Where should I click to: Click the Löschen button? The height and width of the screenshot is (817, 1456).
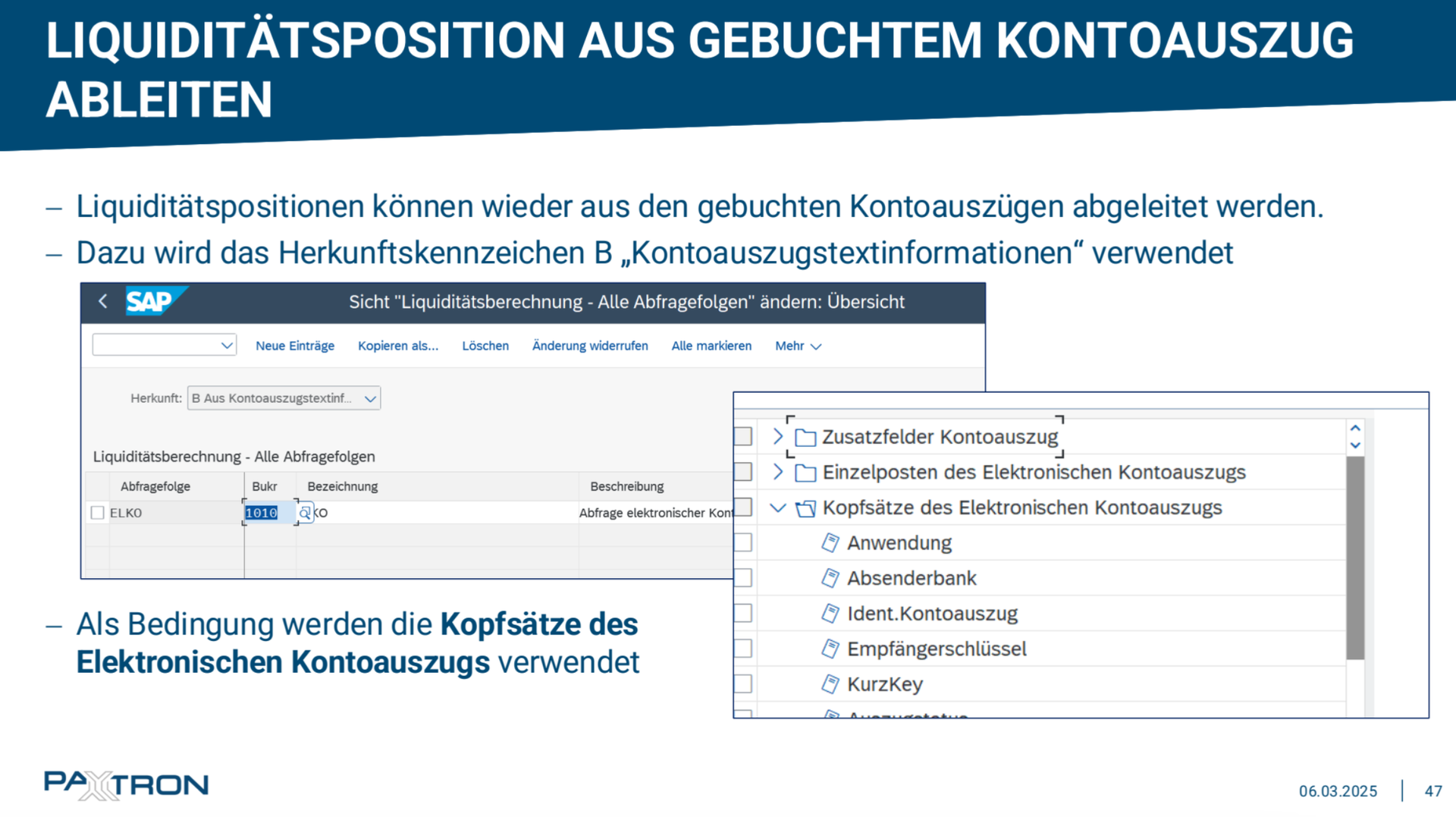coord(485,347)
